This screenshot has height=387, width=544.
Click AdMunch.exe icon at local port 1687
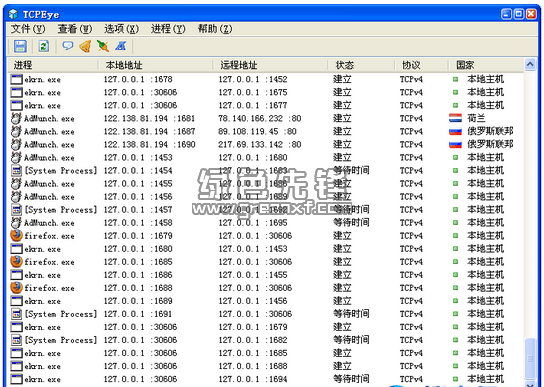[16, 132]
